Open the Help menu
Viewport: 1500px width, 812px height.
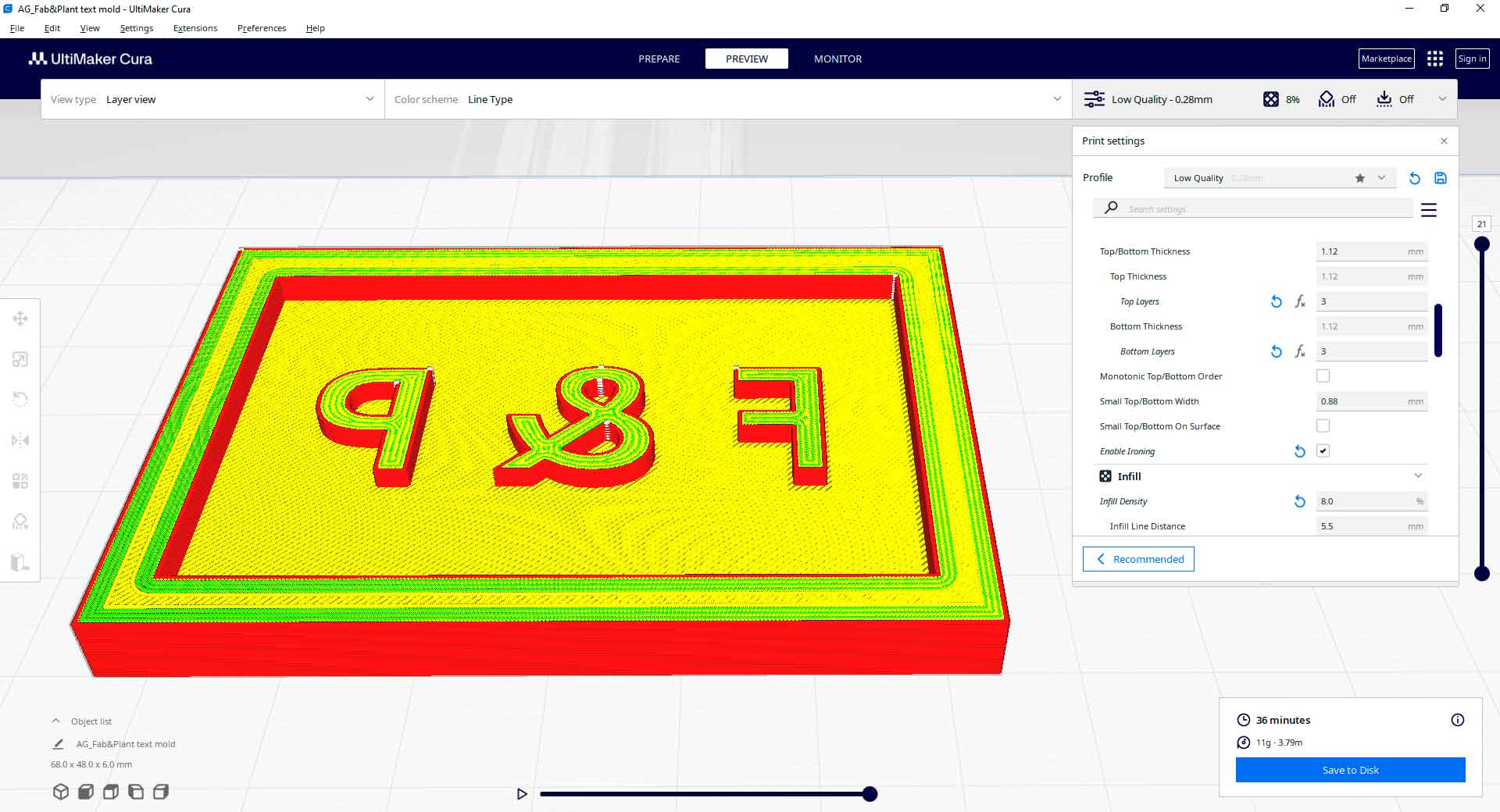point(316,28)
